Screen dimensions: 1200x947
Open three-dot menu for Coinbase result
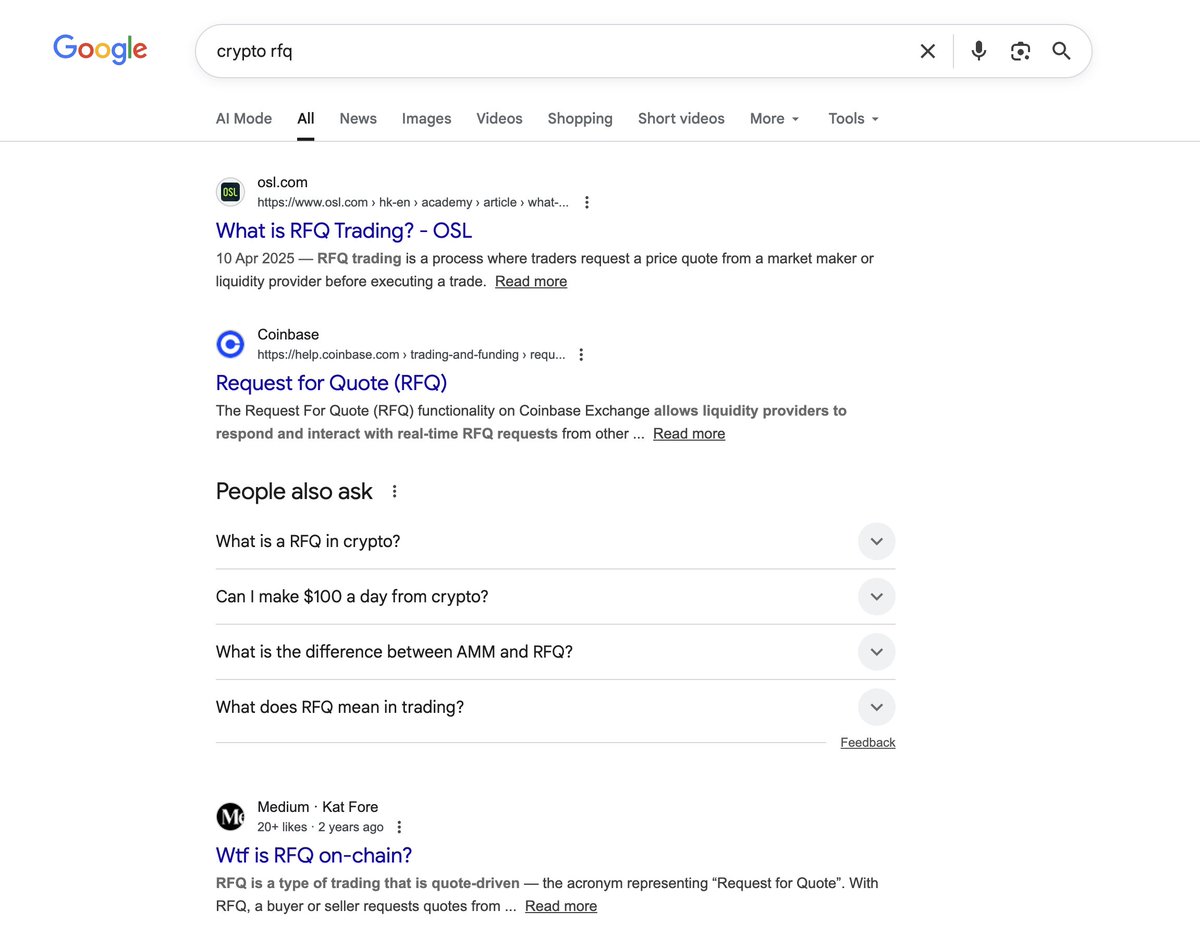click(581, 354)
